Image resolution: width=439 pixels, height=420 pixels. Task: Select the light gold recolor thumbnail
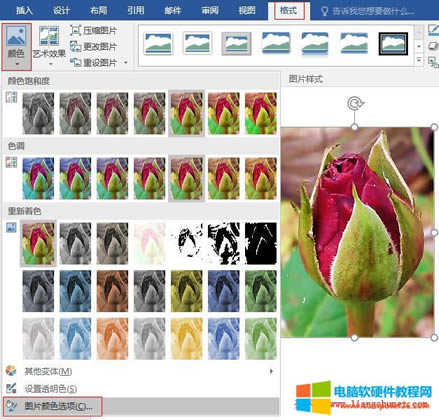tap(186, 339)
